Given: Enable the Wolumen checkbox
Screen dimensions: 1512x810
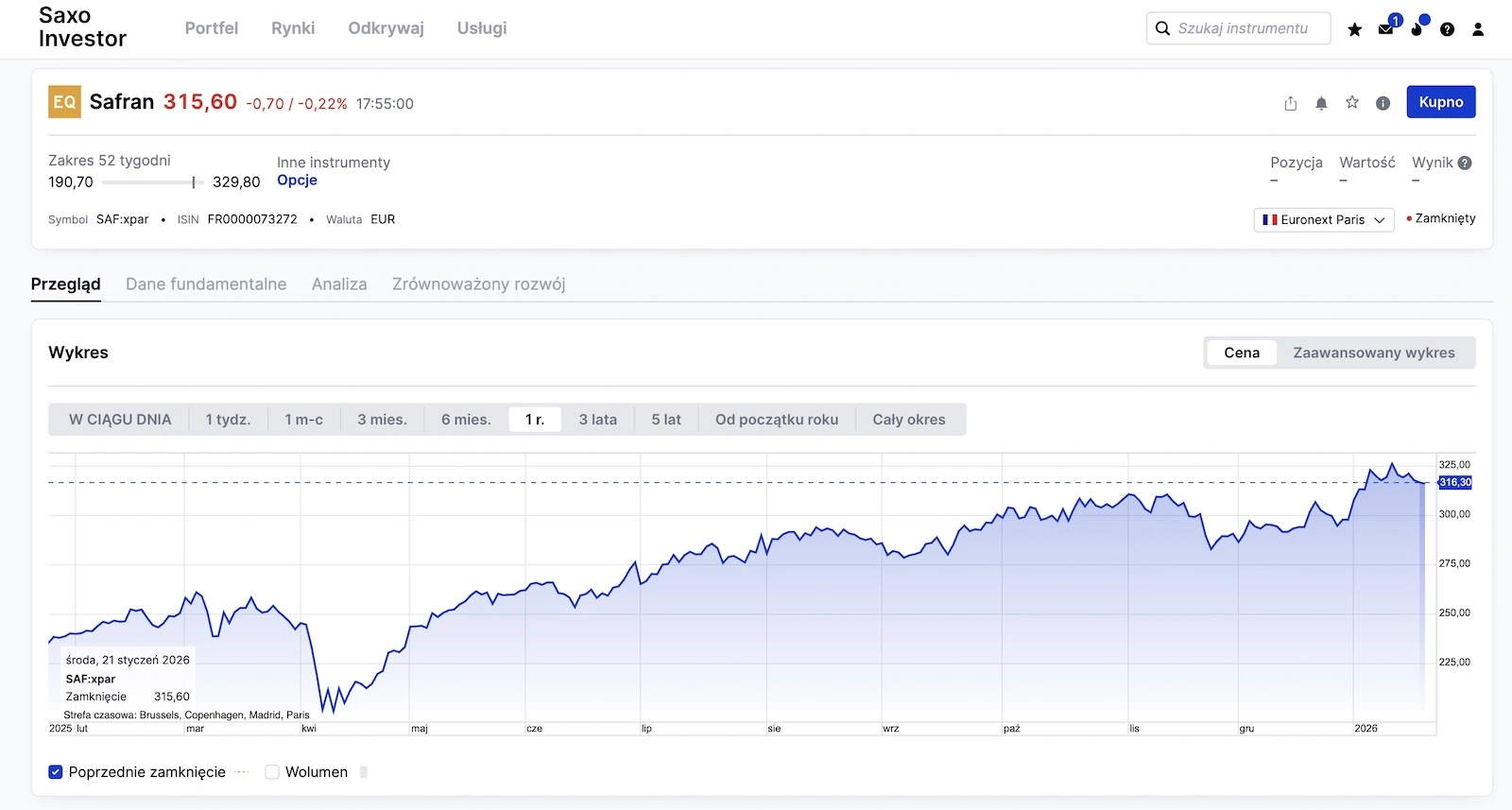Looking at the screenshot, I should (272, 772).
